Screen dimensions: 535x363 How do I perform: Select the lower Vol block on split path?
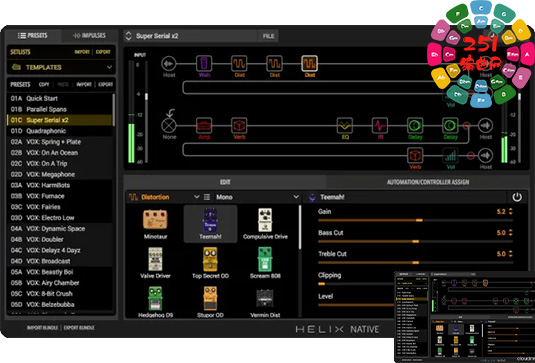coord(450,156)
